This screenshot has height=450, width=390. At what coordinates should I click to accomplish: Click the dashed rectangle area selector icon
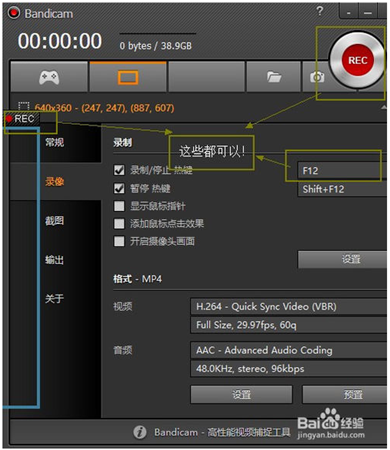pos(24,107)
